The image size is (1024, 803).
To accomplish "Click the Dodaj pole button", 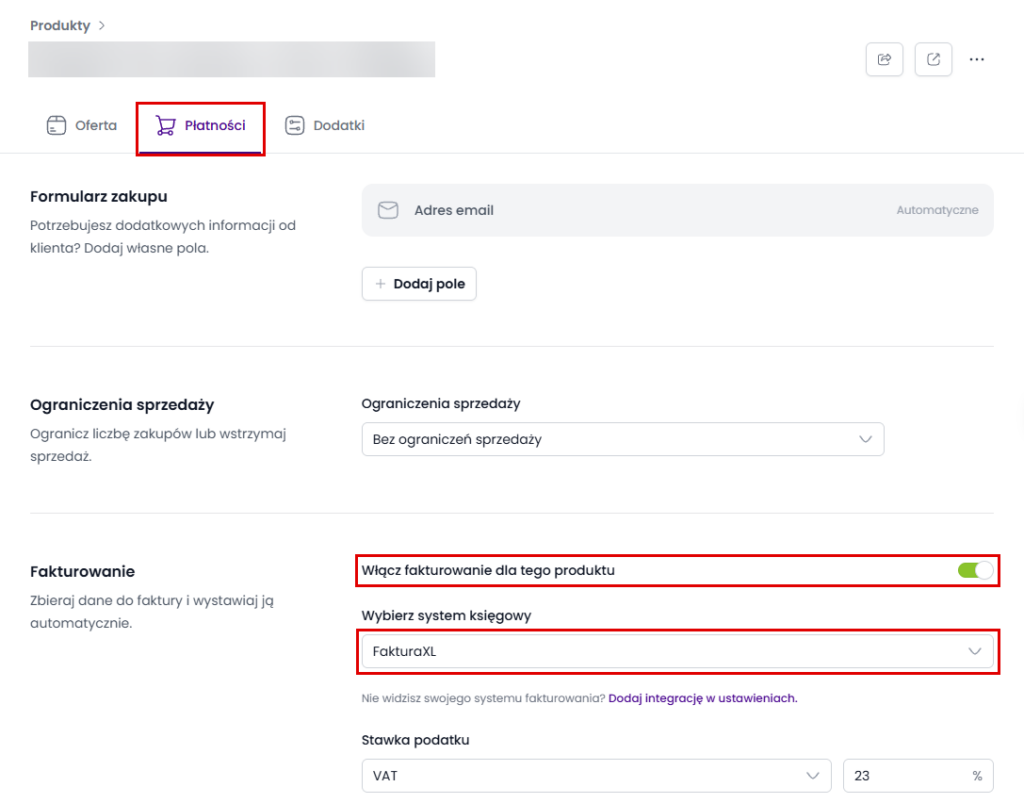I will (x=419, y=284).
